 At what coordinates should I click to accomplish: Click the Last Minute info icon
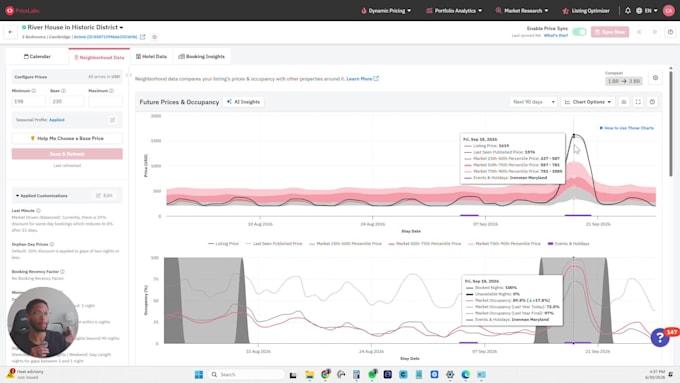[38, 210]
